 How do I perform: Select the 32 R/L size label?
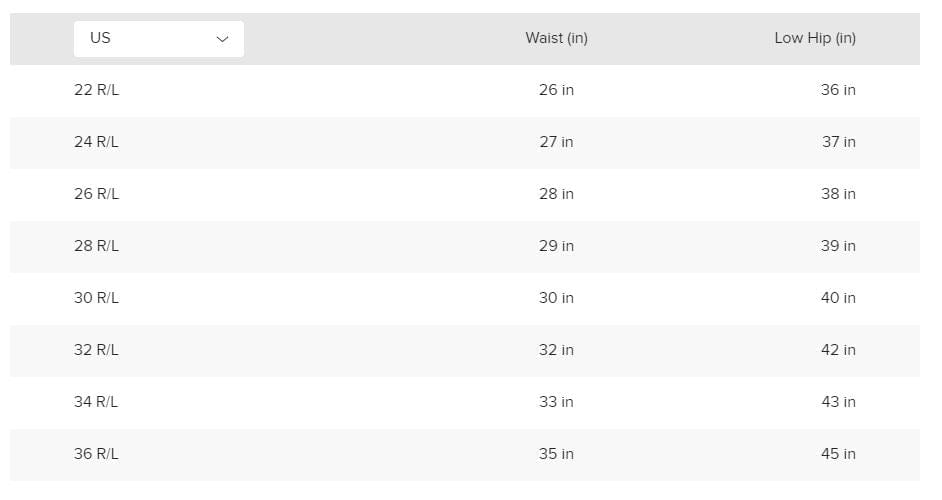(96, 350)
